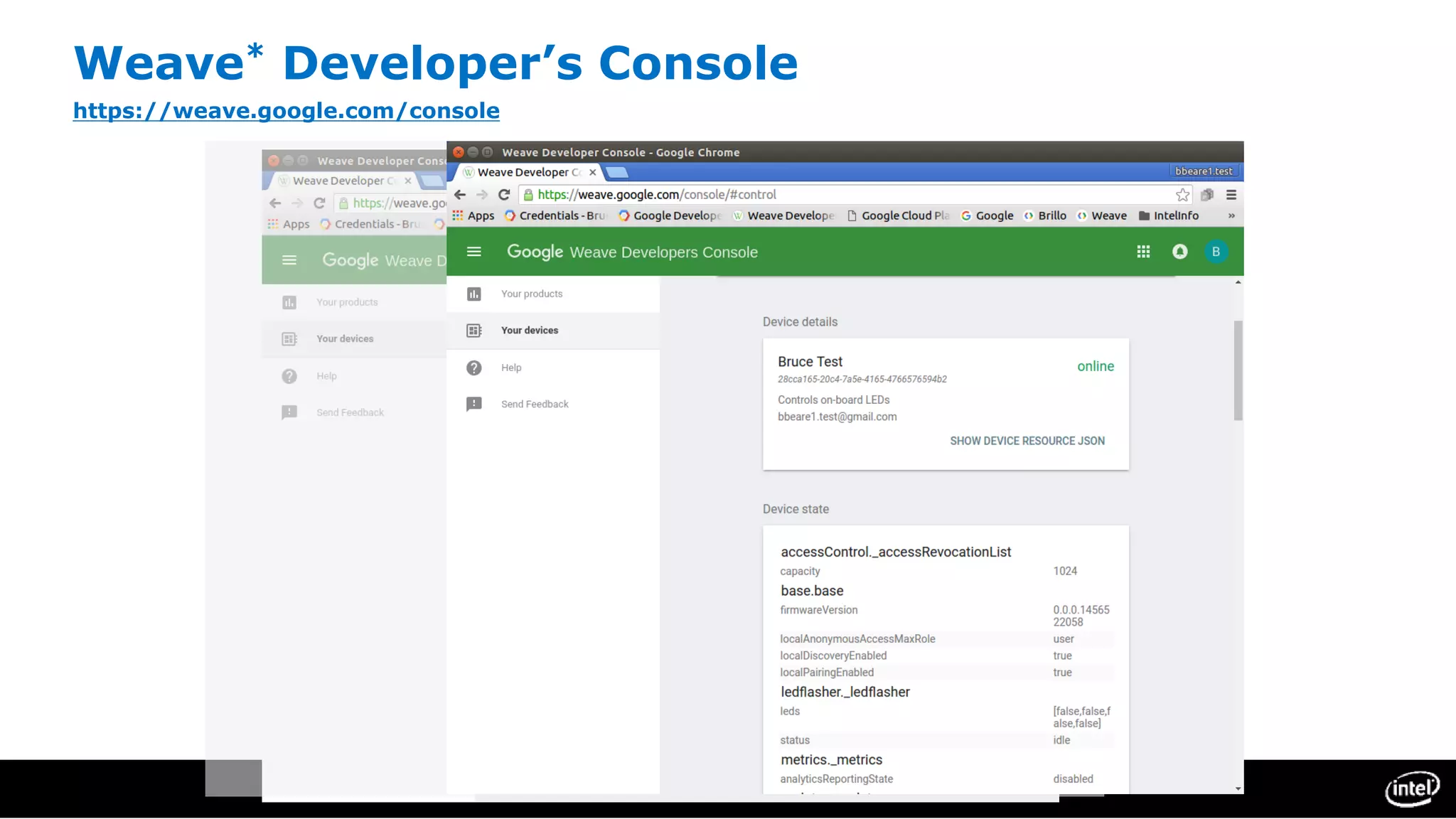Viewport: 1456px width, 819px height.
Task: Click the leds value [false,false,false,false]
Action: pyautogui.click(x=1081, y=717)
